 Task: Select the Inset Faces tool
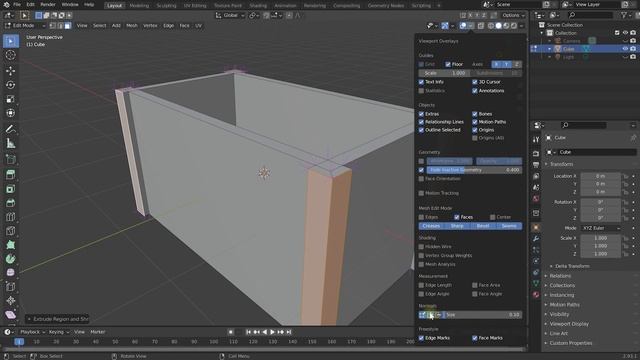coord(11,189)
